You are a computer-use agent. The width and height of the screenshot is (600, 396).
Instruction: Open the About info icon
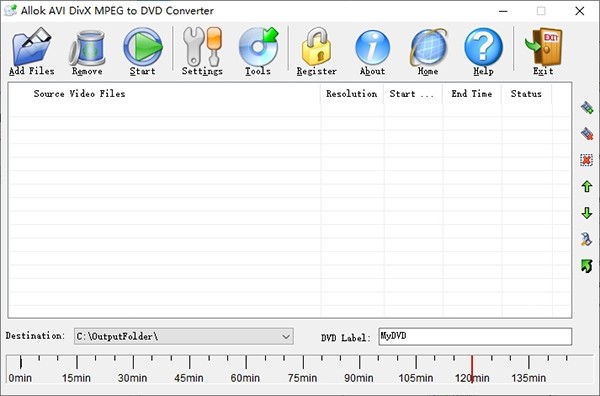pyautogui.click(x=372, y=47)
